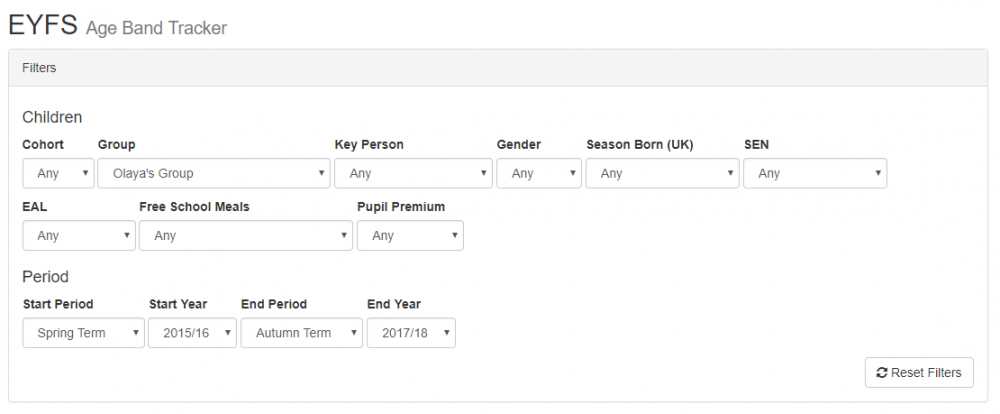Click the Reset Filters button
Viewport: 1000px width, 414px height.
point(918,372)
